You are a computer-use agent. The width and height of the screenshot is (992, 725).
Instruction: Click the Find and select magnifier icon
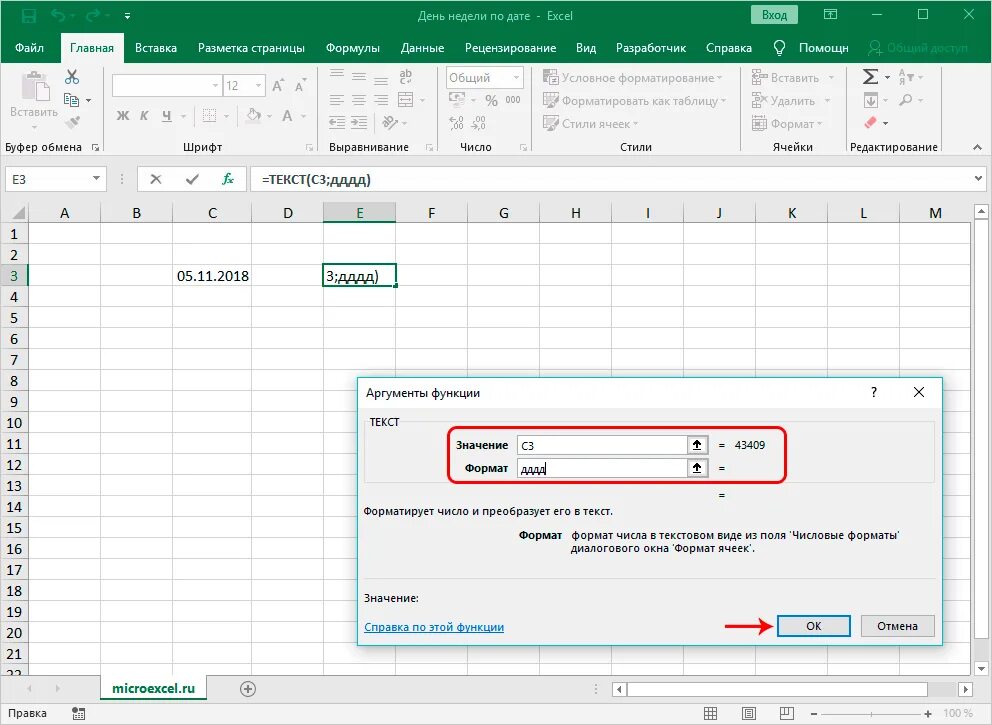(906, 100)
